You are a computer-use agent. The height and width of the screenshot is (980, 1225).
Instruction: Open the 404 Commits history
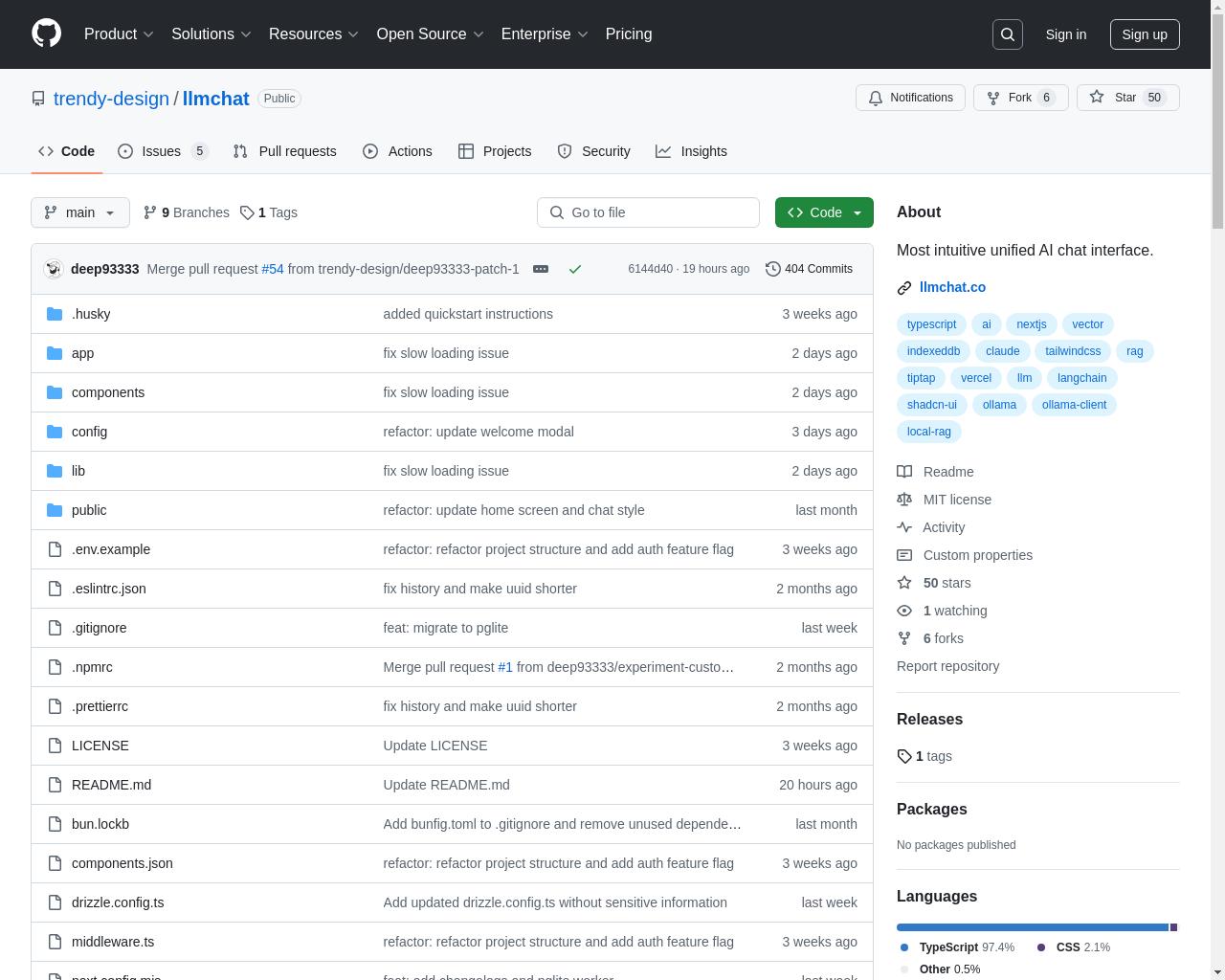pyautogui.click(x=810, y=269)
